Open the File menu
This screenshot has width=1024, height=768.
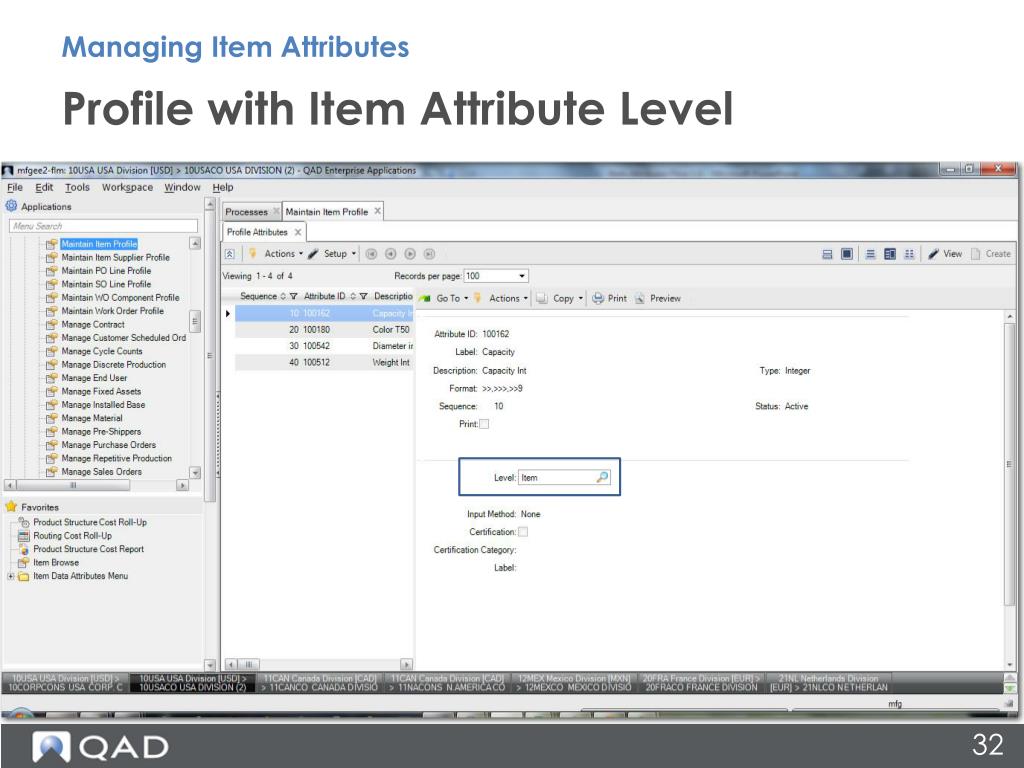pos(14,187)
